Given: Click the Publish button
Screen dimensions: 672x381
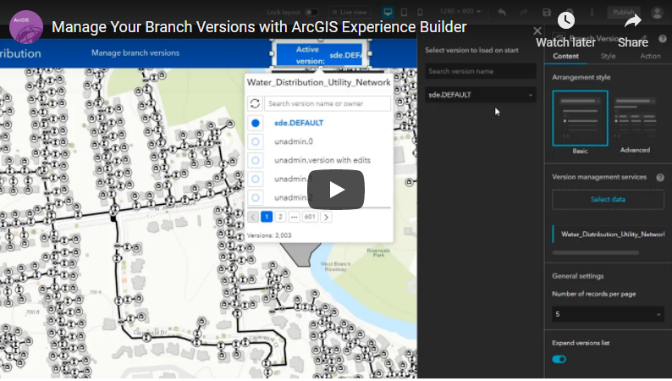Looking at the screenshot, I should pos(624,12).
